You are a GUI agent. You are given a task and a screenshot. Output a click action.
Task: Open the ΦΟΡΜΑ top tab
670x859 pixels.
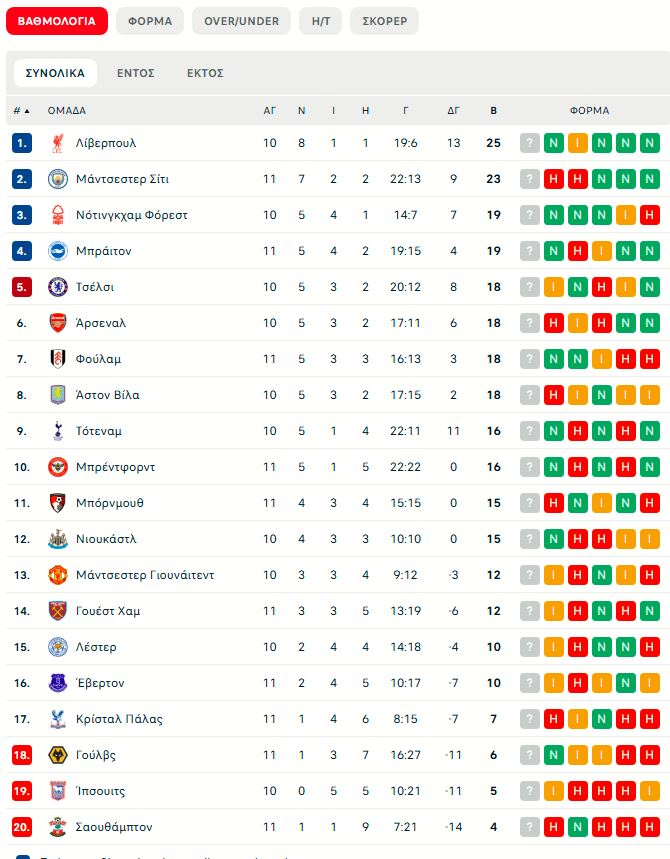(150, 21)
